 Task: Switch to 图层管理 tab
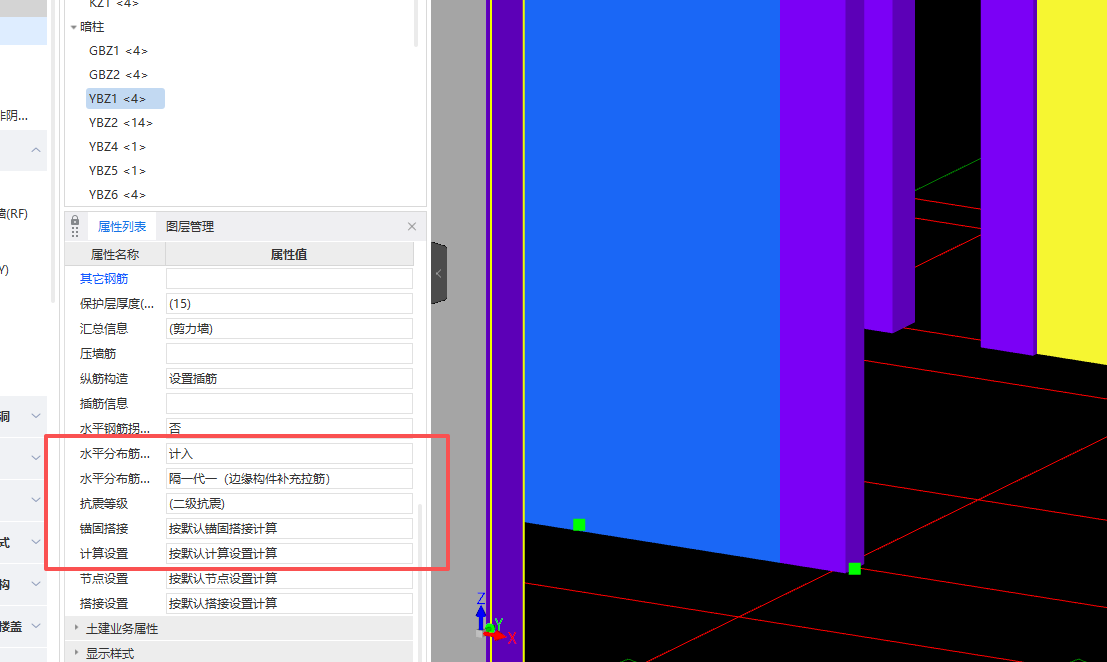(190, 227)
